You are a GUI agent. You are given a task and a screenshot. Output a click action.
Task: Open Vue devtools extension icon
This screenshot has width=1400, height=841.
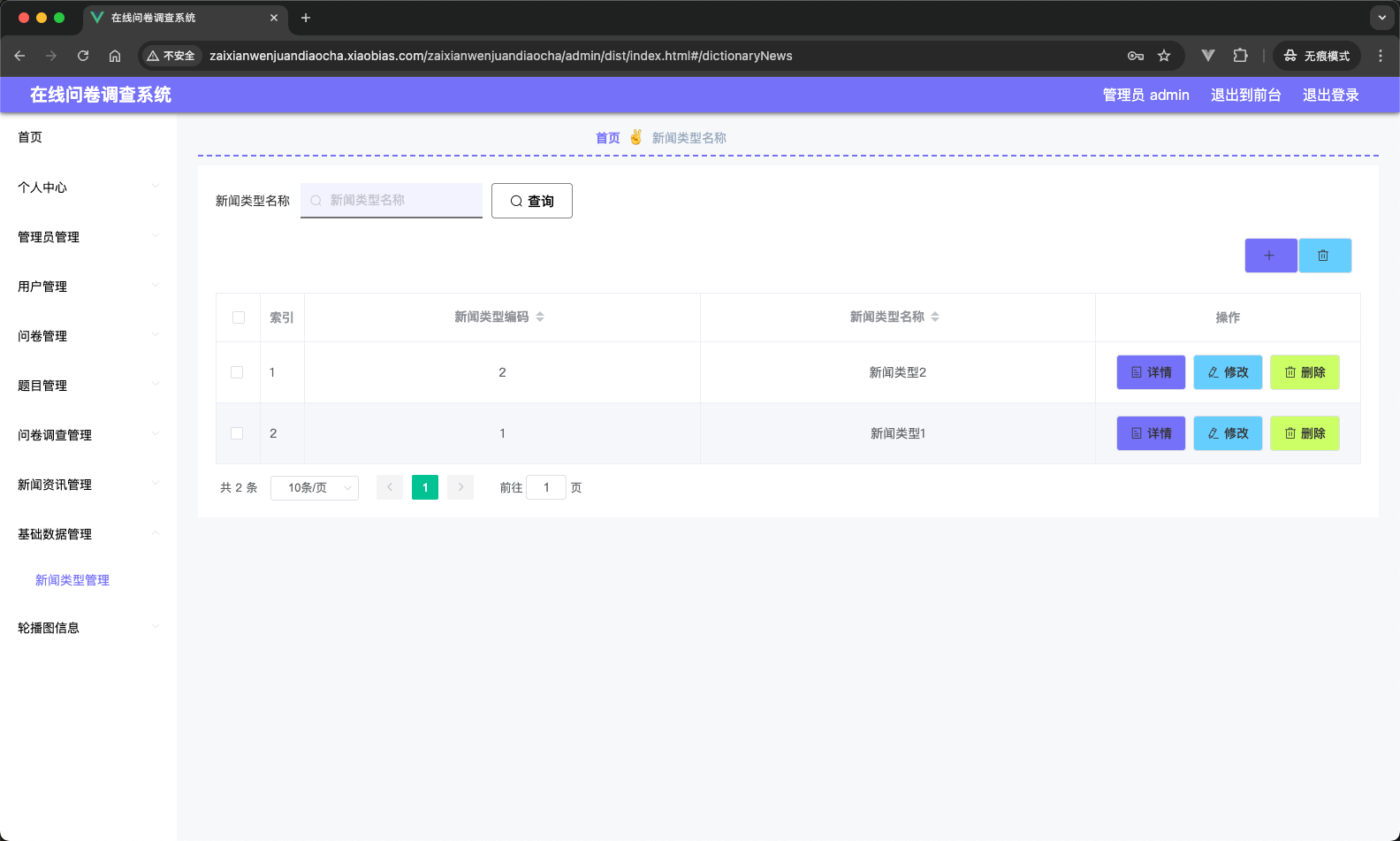(1208, 56)
